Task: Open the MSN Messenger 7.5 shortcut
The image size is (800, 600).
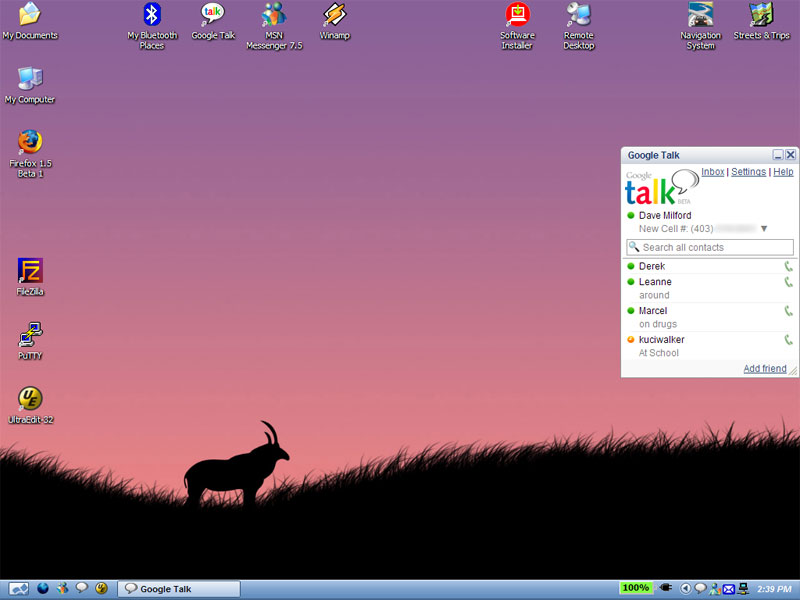Action: click(x=274, y=15)
